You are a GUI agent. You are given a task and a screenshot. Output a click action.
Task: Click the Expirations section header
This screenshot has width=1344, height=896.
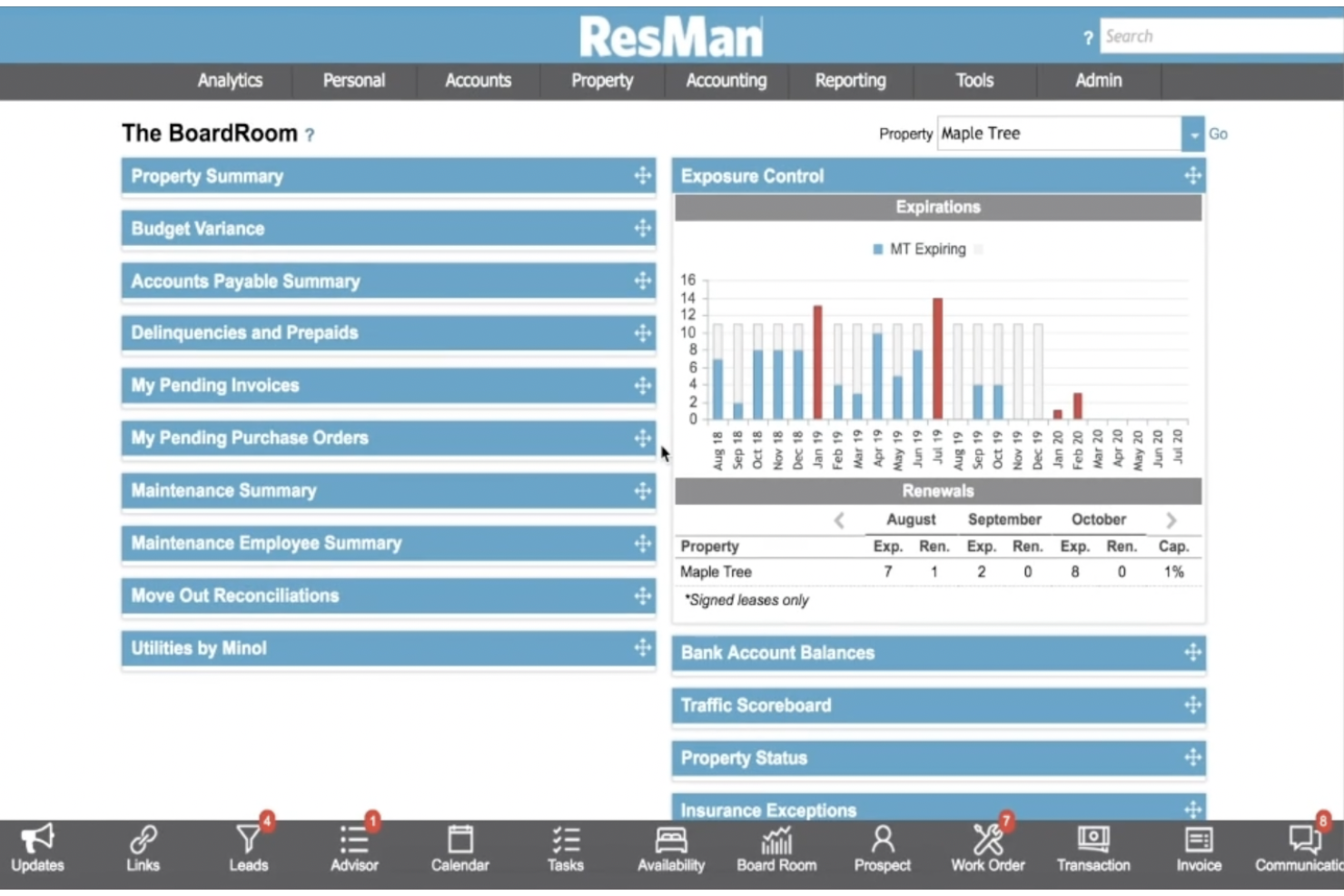pos(938,207)
